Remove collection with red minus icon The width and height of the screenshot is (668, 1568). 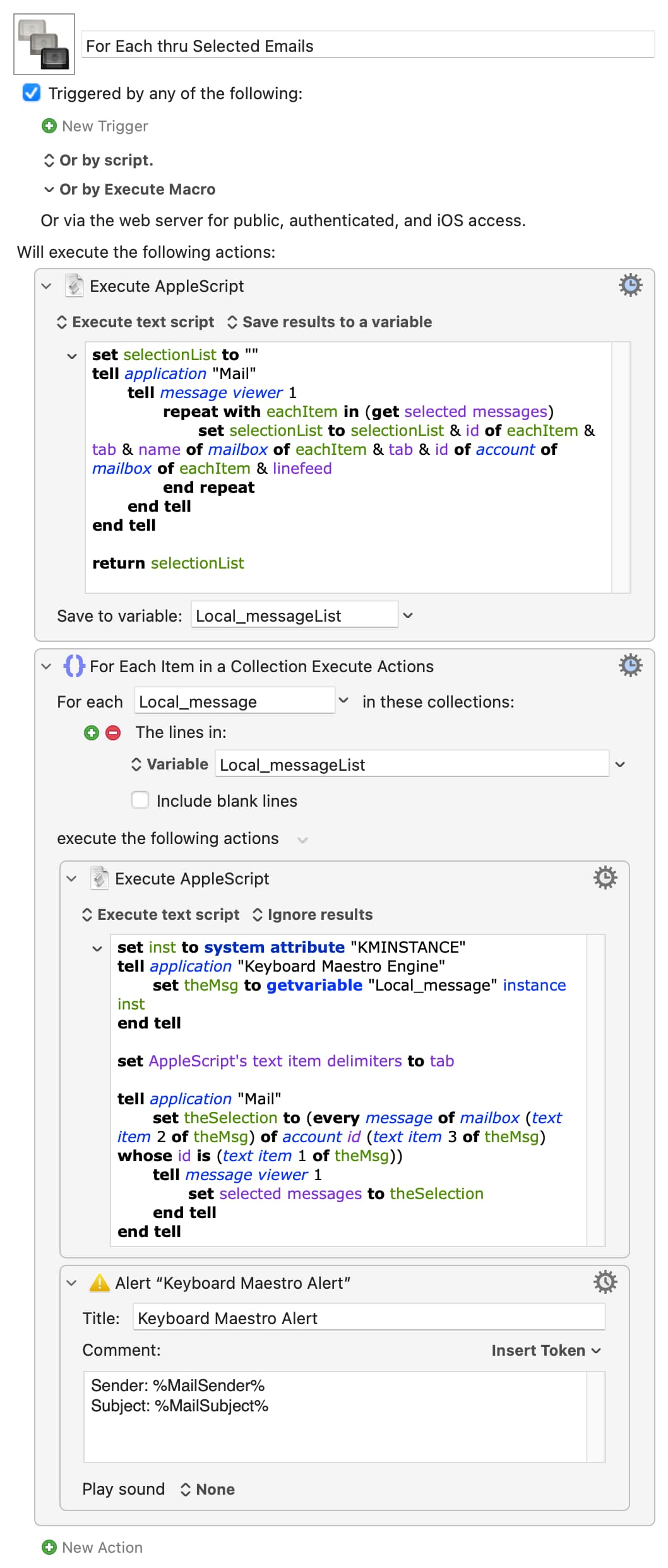pyautogui.click(x=113, y=733)
